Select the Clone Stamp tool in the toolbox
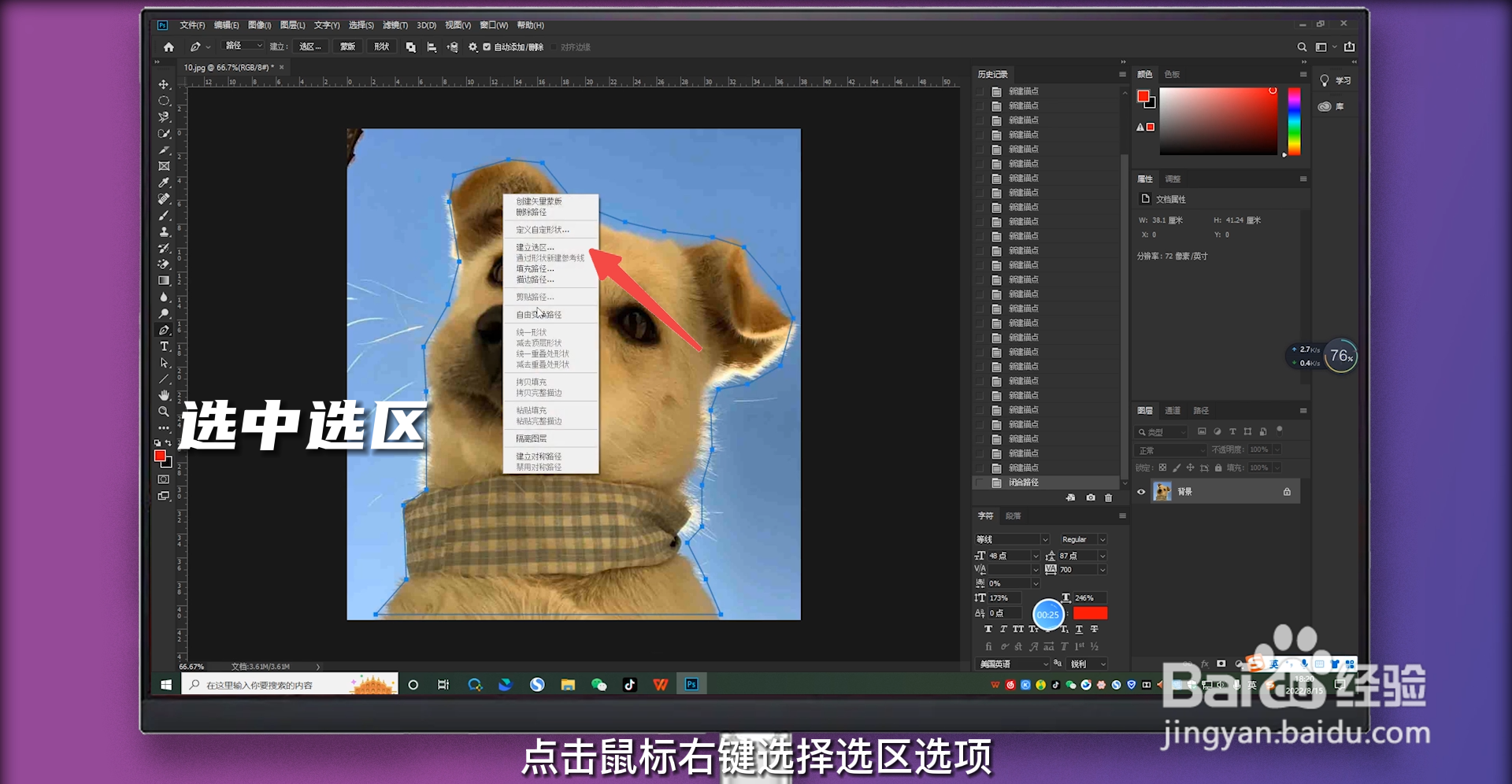 pos(164,232)
